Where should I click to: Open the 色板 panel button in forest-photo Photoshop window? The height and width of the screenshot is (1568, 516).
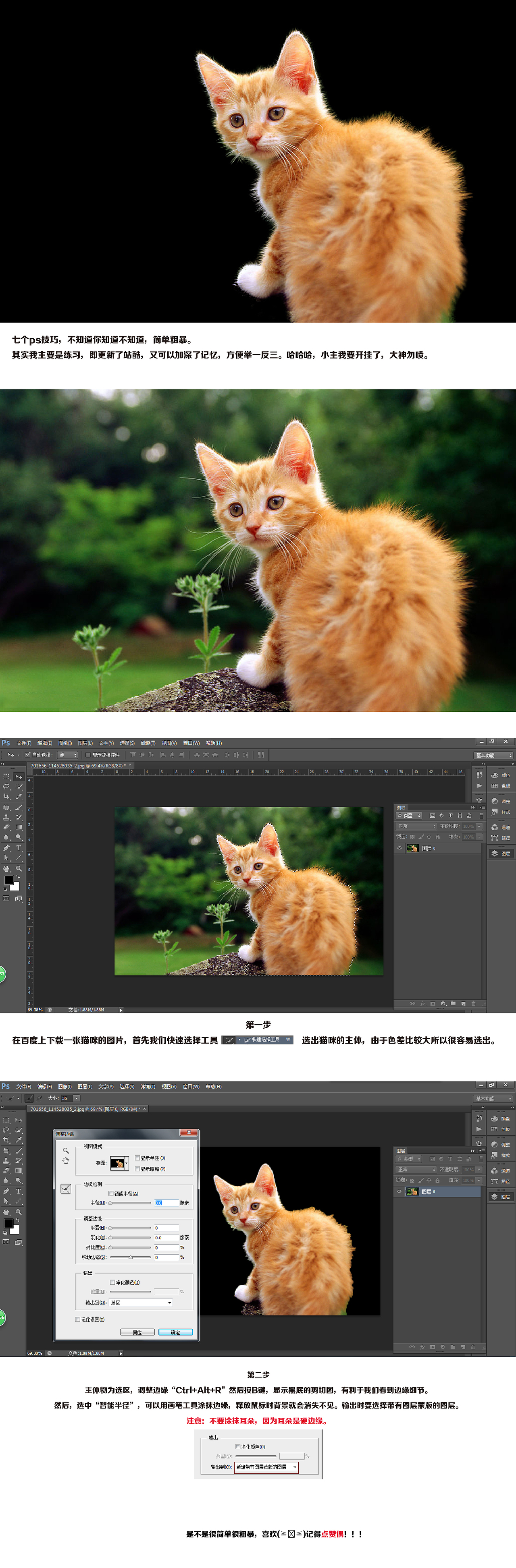pos(501,786)
